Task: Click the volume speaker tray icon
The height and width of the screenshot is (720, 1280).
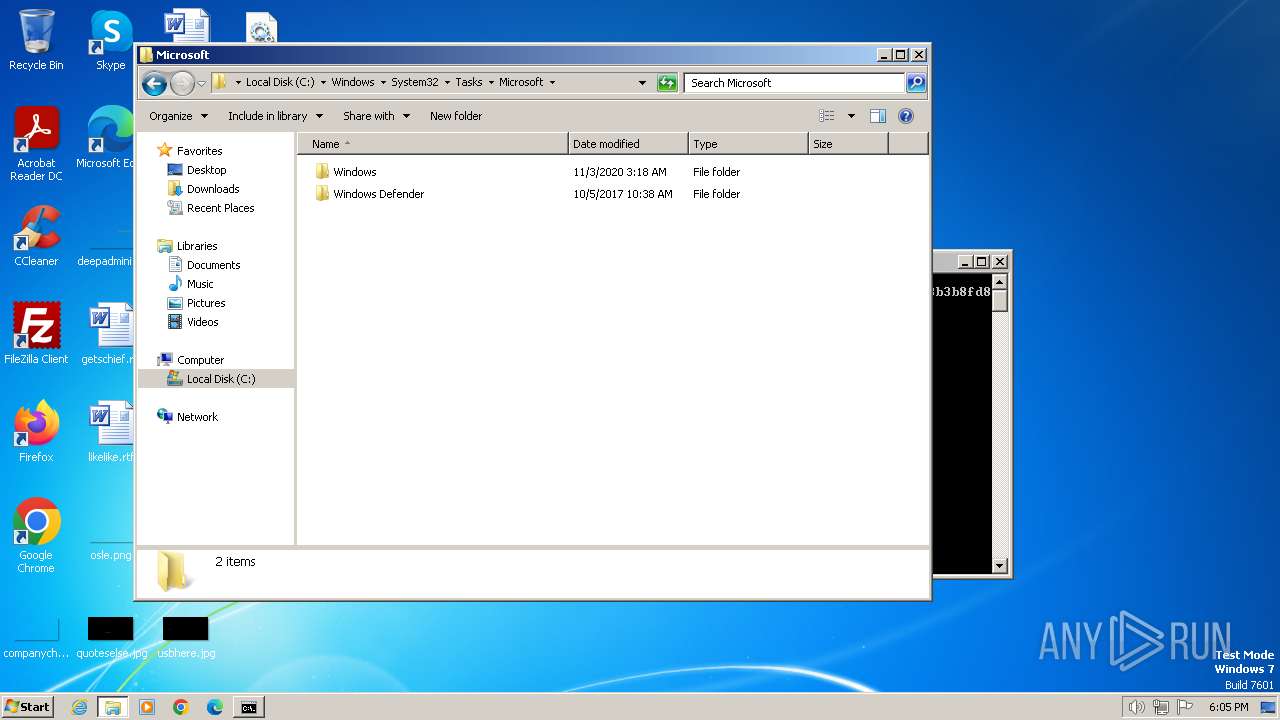Action: tap(1136, 707)
